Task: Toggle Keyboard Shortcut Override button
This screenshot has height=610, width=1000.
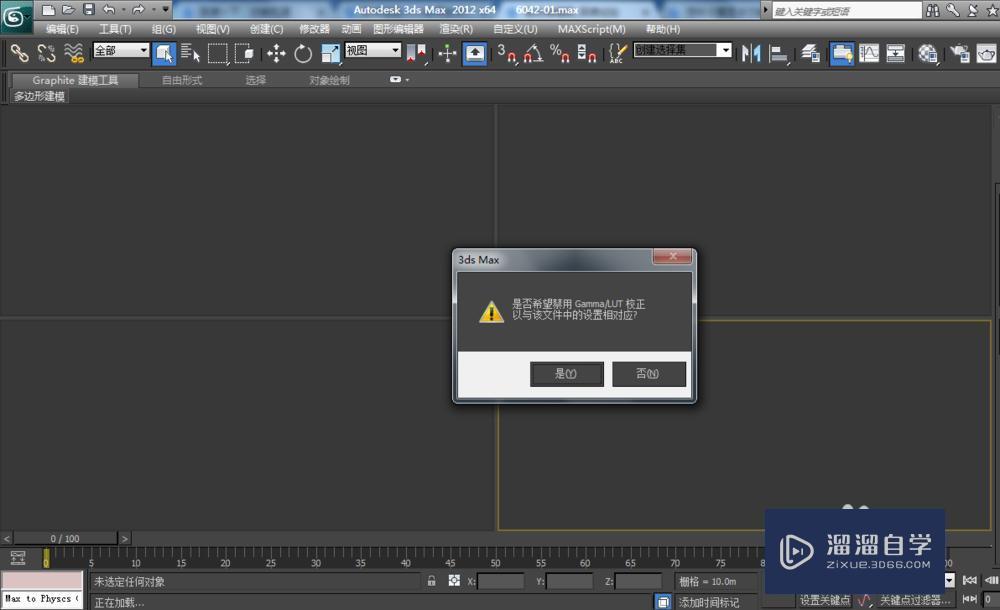Action: pos(475,54)
